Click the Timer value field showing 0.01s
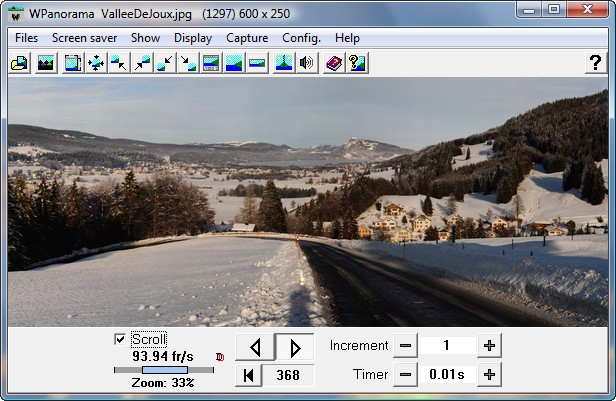 [x=447, y=375]
